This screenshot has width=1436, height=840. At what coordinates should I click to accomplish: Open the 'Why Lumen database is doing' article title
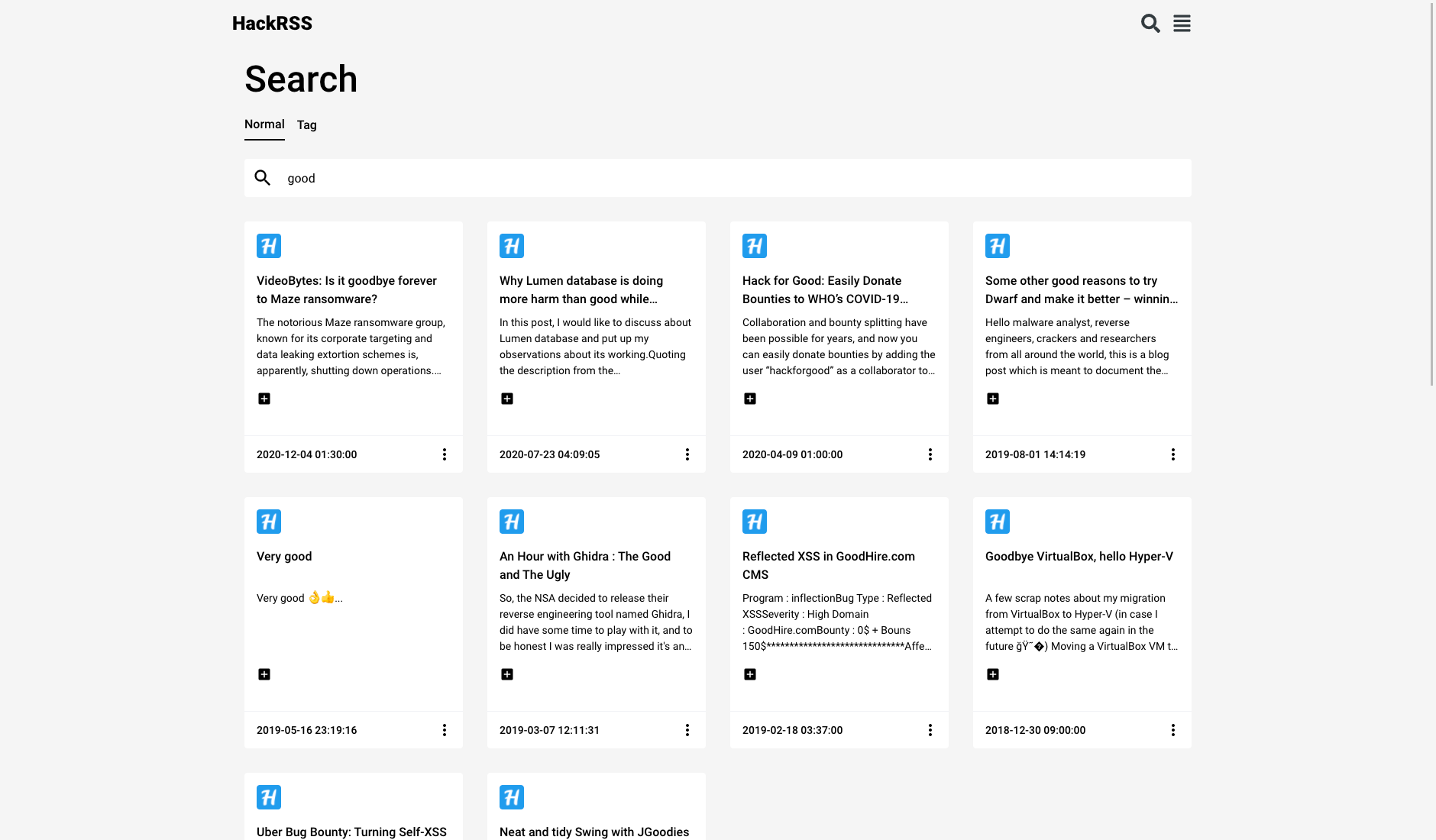tap(581, 290)
